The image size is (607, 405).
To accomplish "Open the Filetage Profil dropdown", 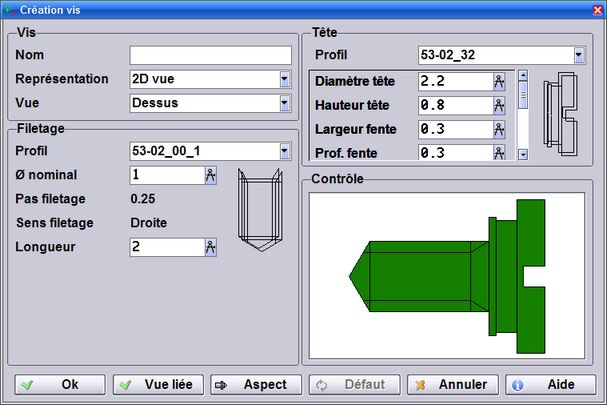I will (285, 151).
